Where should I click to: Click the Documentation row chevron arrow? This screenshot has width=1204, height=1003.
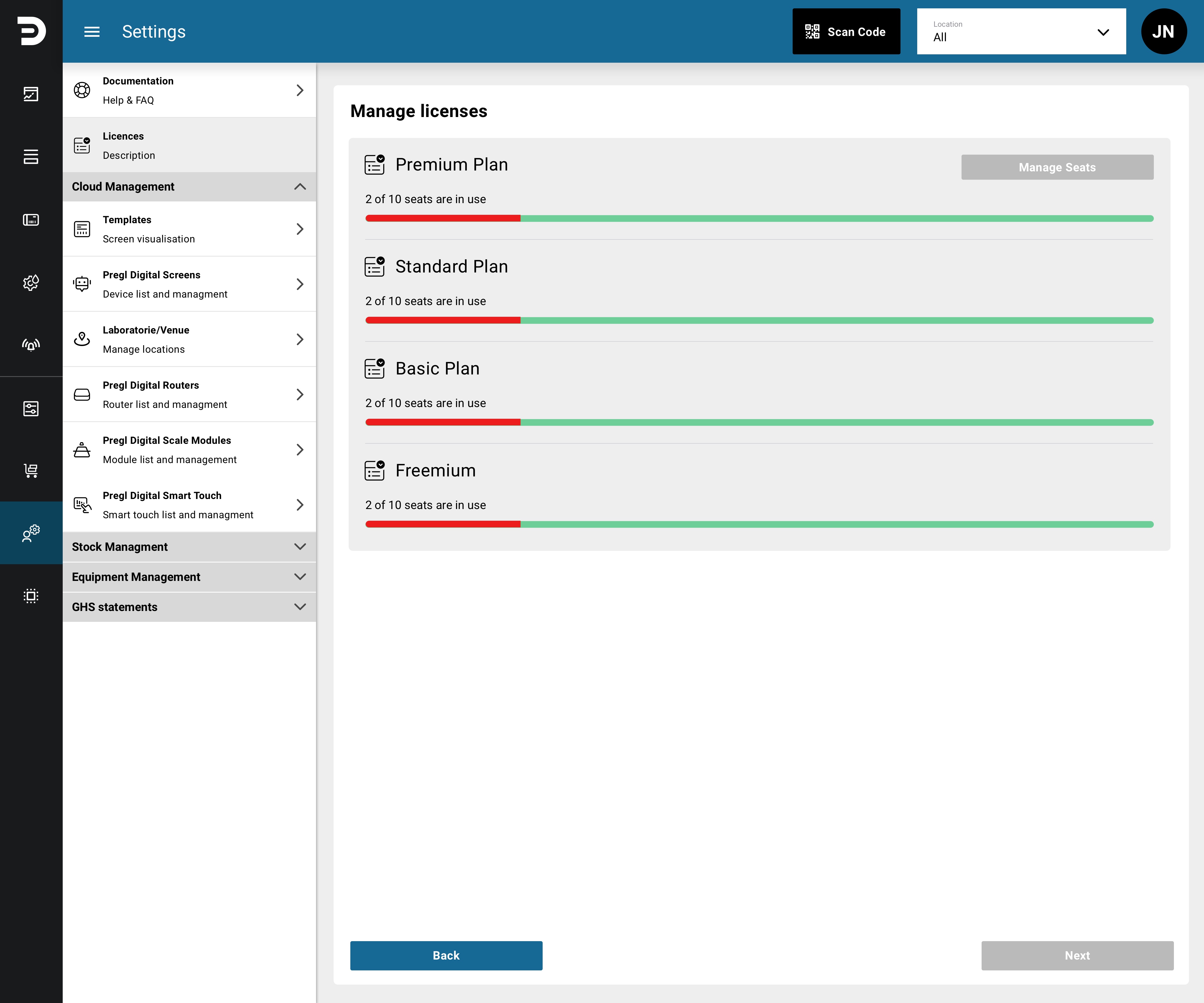tap(300, 90)
